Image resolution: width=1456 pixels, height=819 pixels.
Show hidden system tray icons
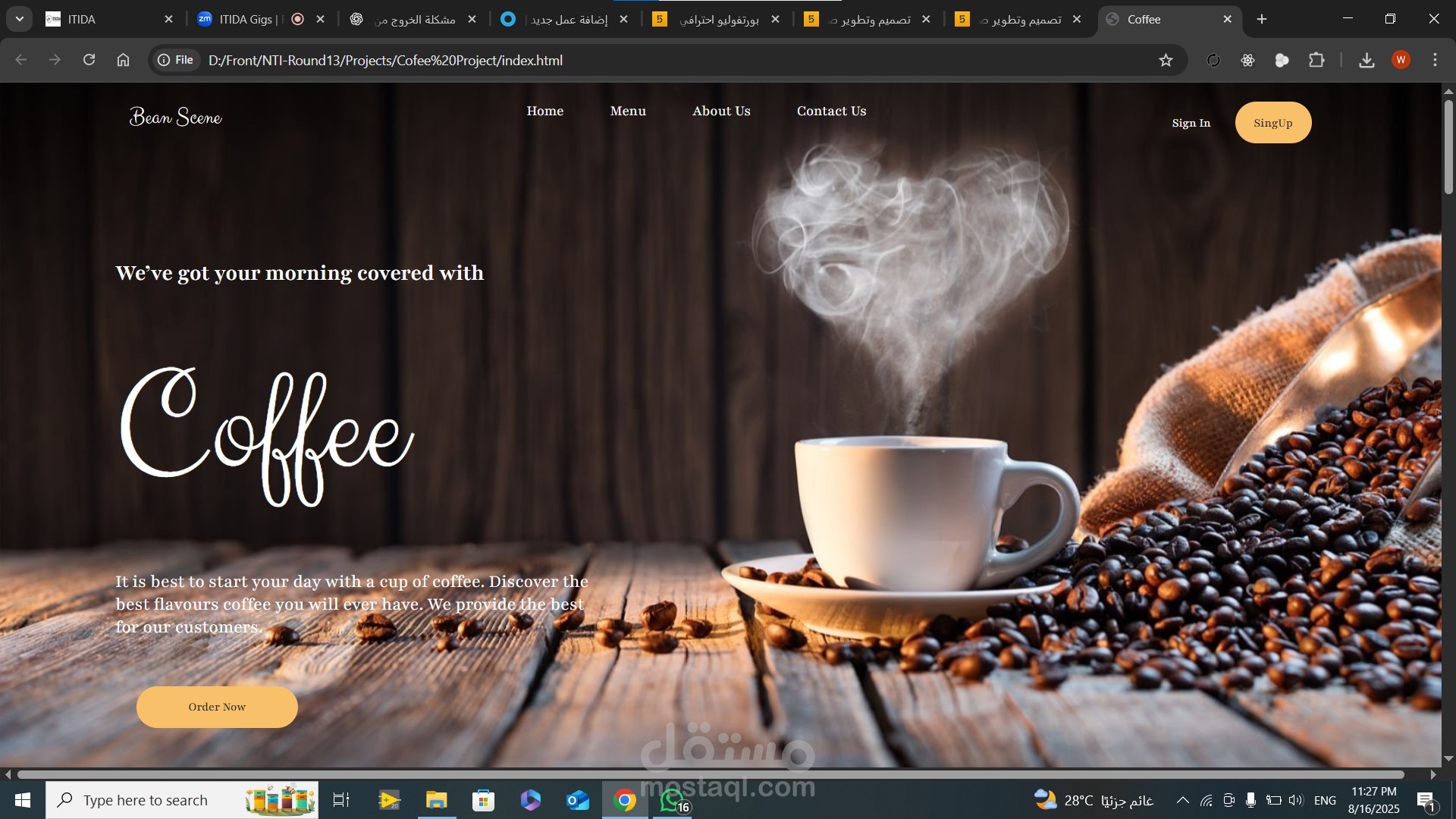click(x=1182, y=800)
